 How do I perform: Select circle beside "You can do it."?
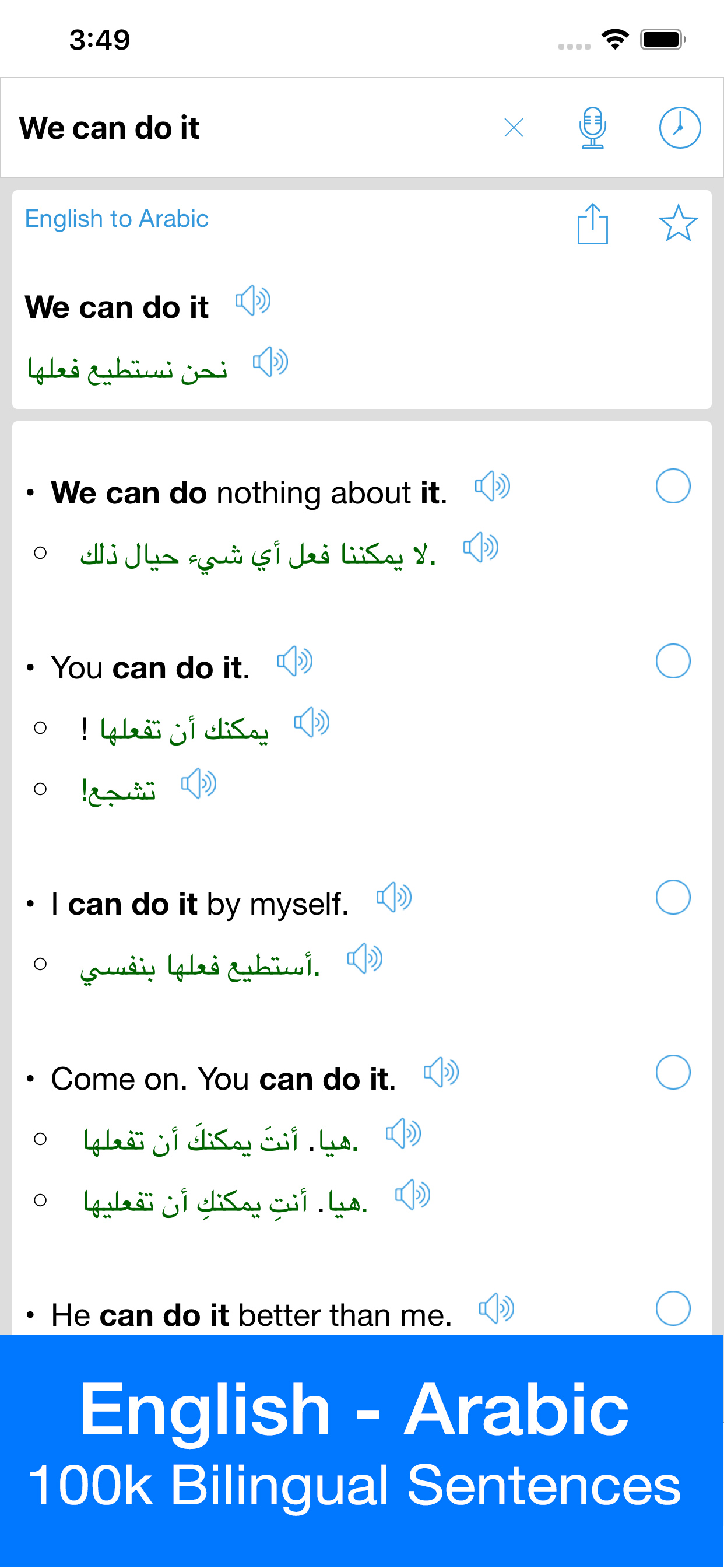[673, 661]
